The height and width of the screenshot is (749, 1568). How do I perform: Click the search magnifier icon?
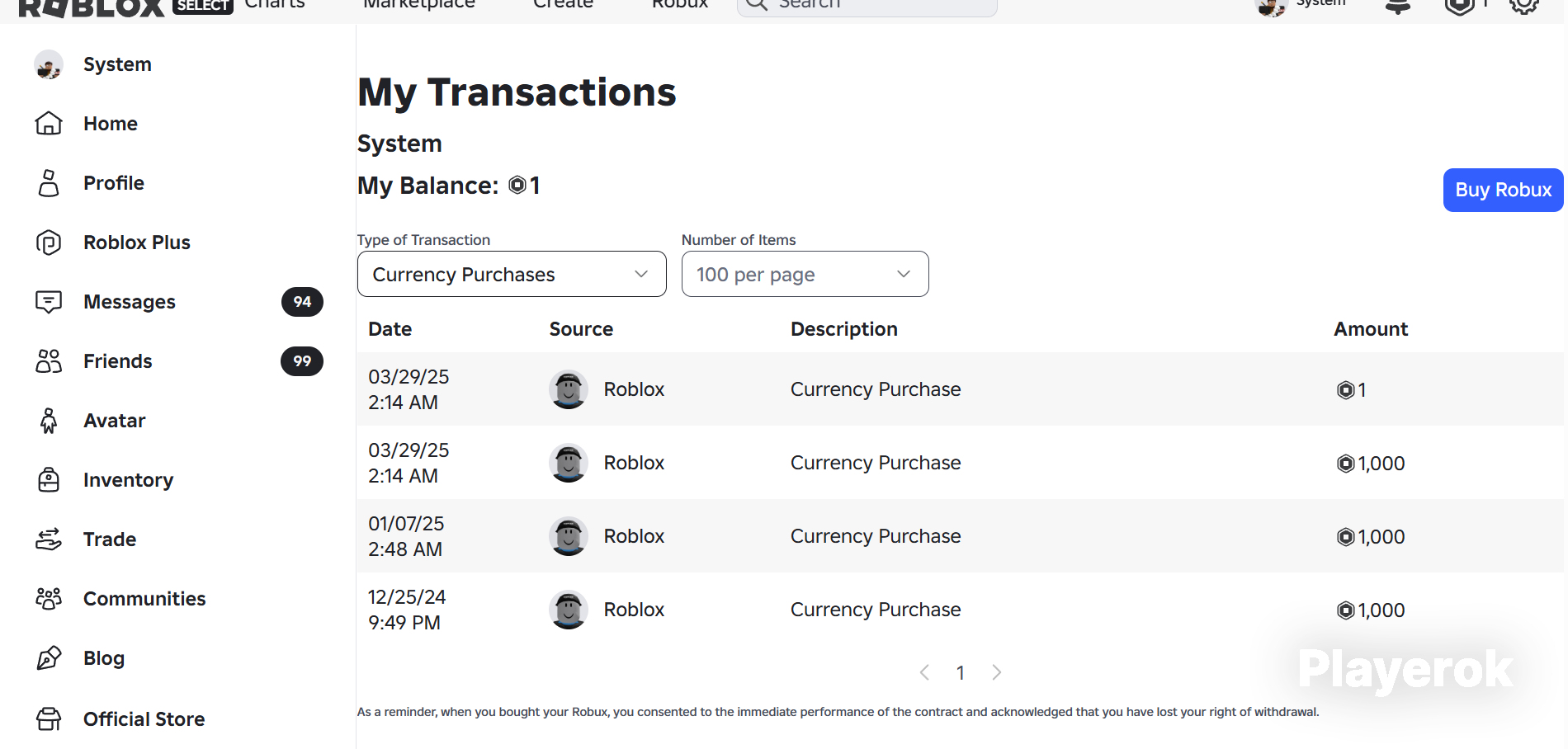pyautogui.click(x=757, y=4)
